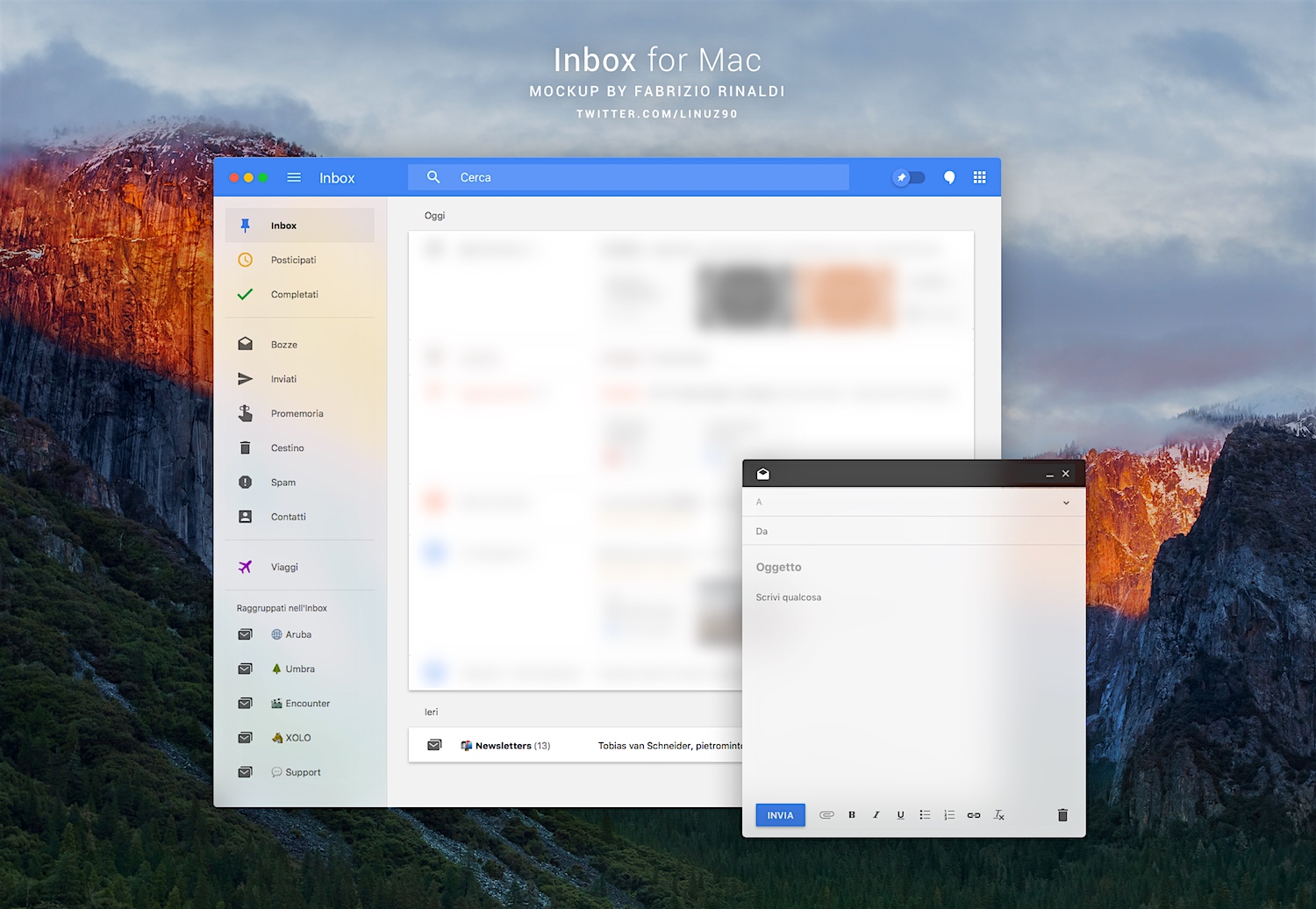Image resolution: width=1316 pixels, height=909 pixels.
Task: Open the Support bundle
Action: [x=300, y=772]
